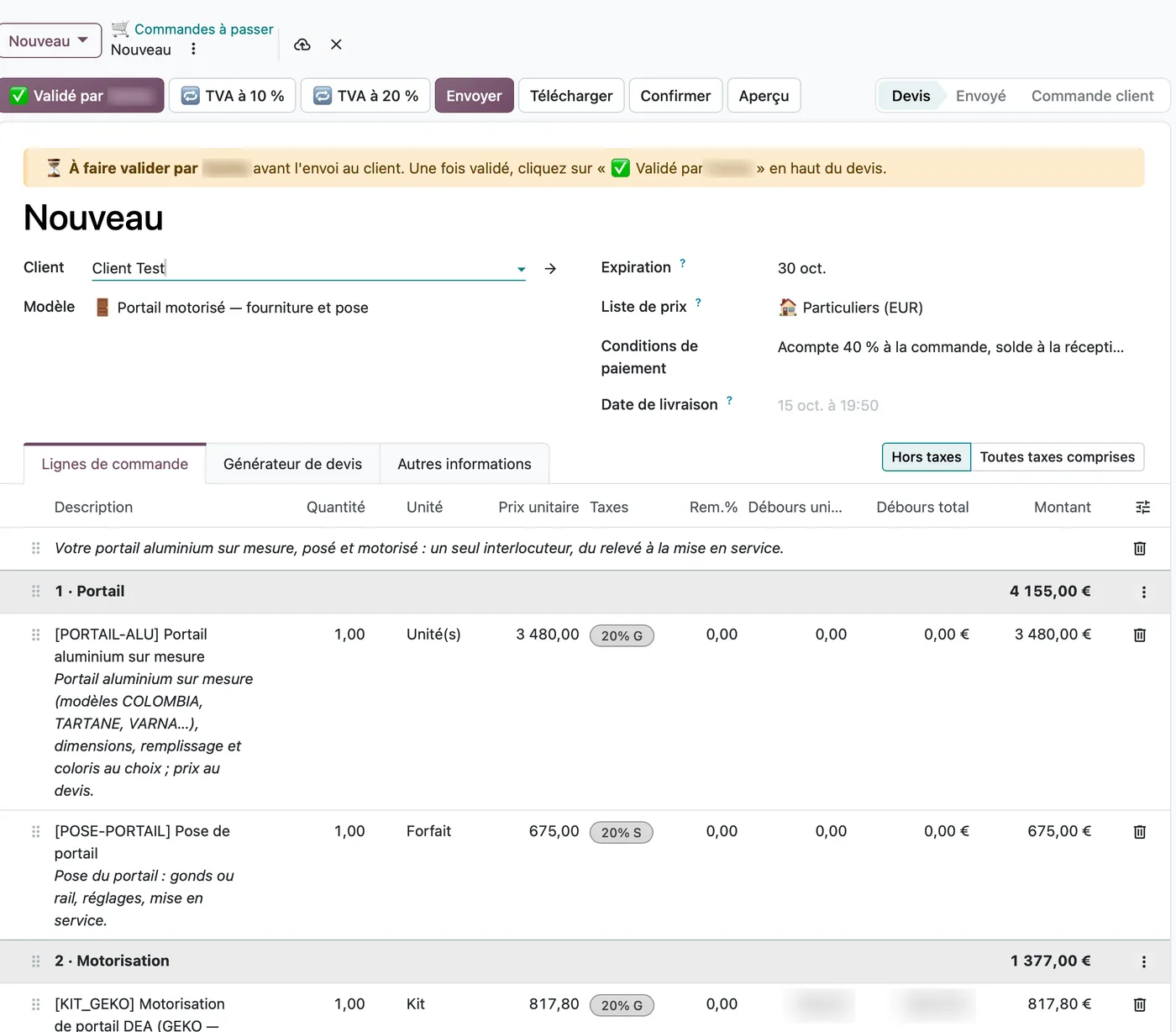The image size is (1176, 1032).
Task: Click the Description column header
Action: (93, 507)
